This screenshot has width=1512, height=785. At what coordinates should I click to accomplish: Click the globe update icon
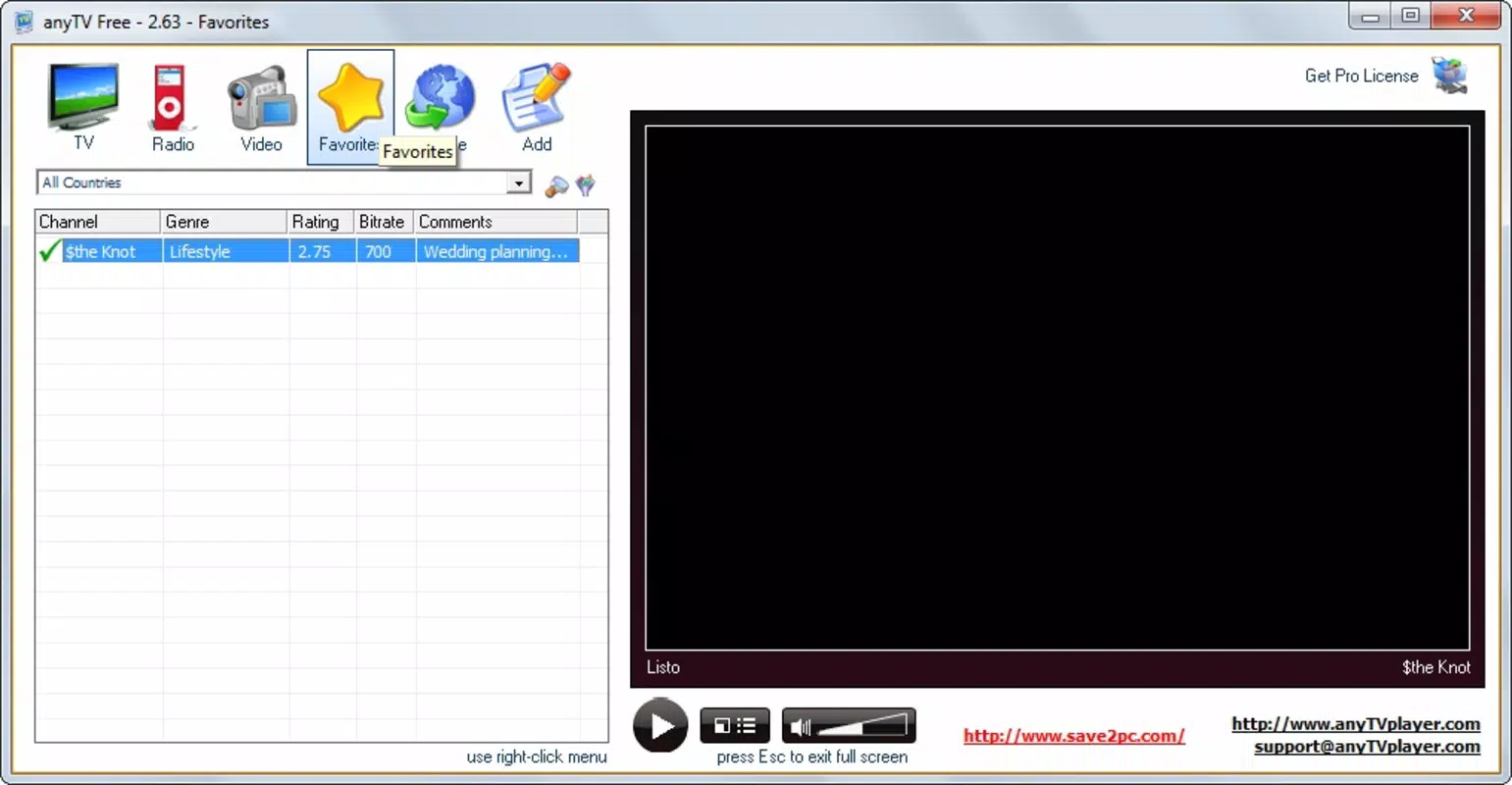point(442,98)
